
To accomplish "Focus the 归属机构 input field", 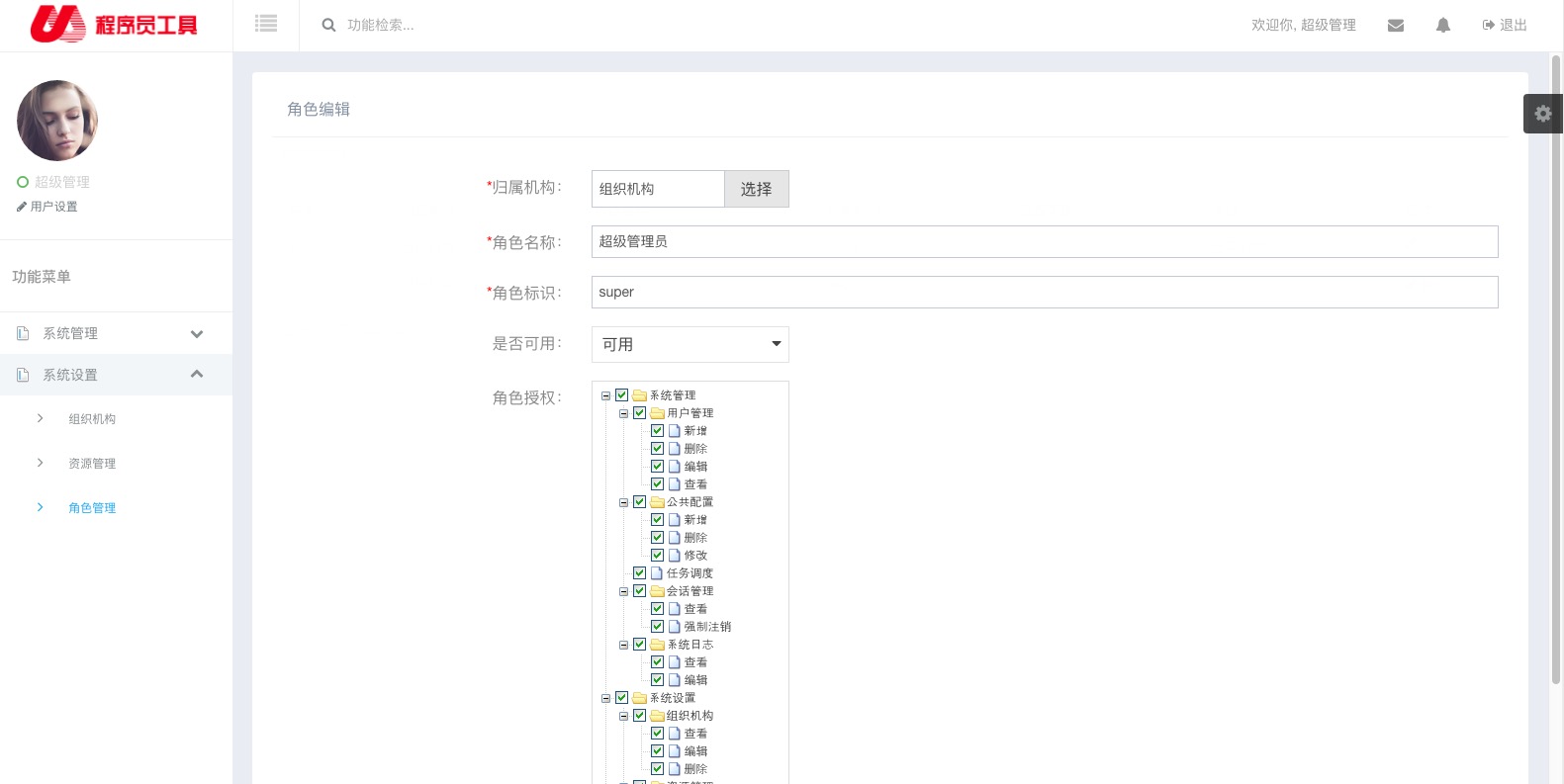I will 658,189.
